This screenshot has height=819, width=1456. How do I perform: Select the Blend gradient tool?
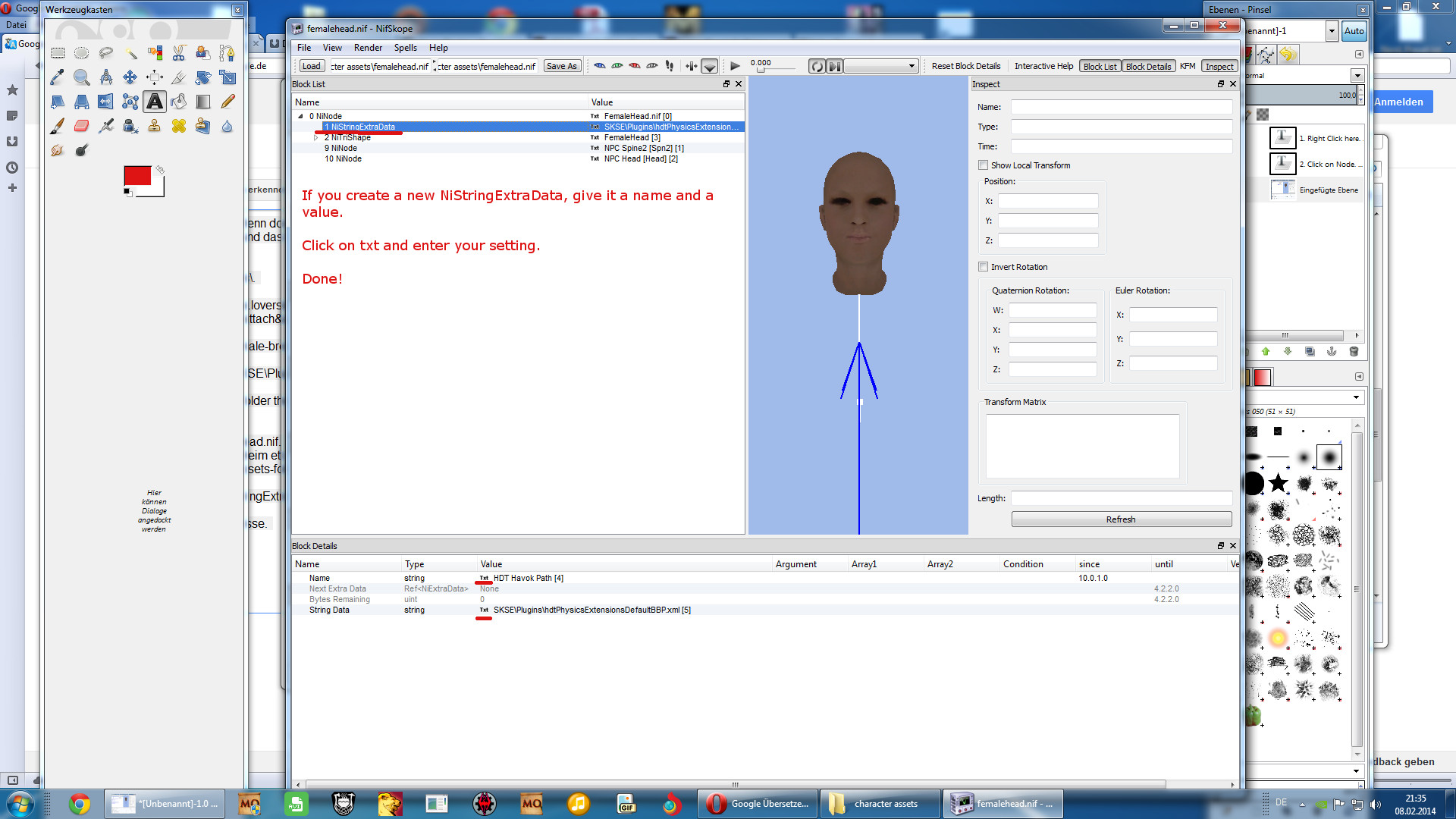point(203,102)
